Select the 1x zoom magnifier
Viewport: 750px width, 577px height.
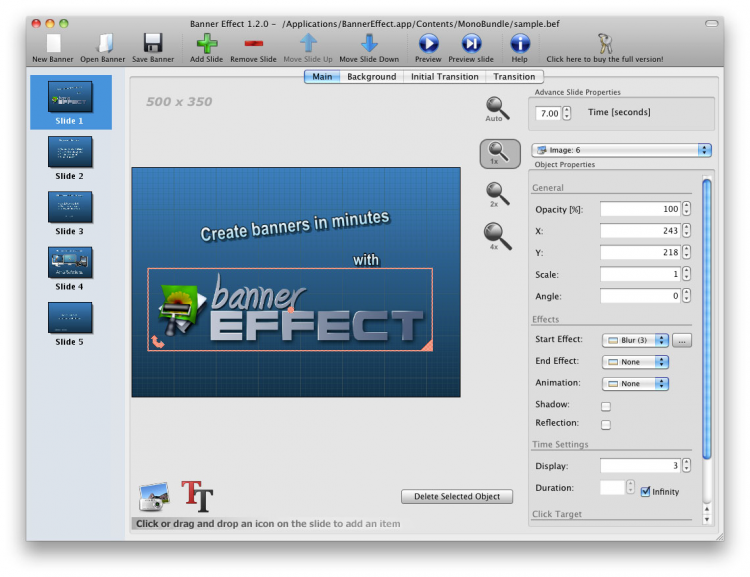point(500,154)
